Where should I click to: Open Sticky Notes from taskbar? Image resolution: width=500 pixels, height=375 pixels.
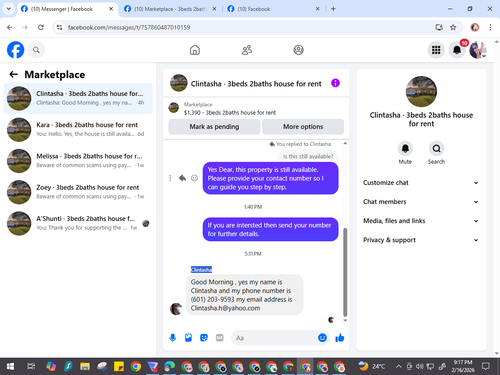119,367
